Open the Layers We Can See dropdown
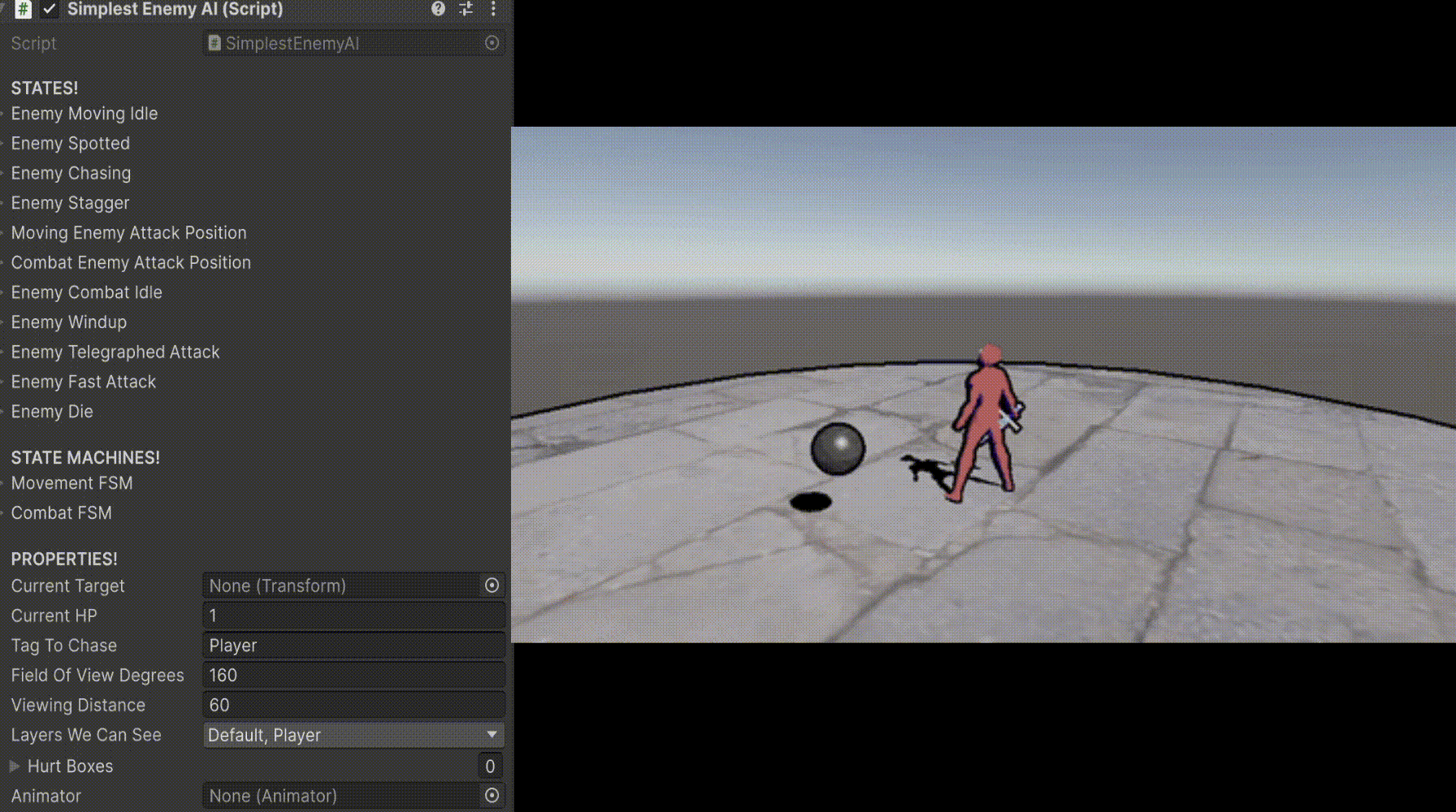The image size is (1456, 812). [x=353, y=735]
